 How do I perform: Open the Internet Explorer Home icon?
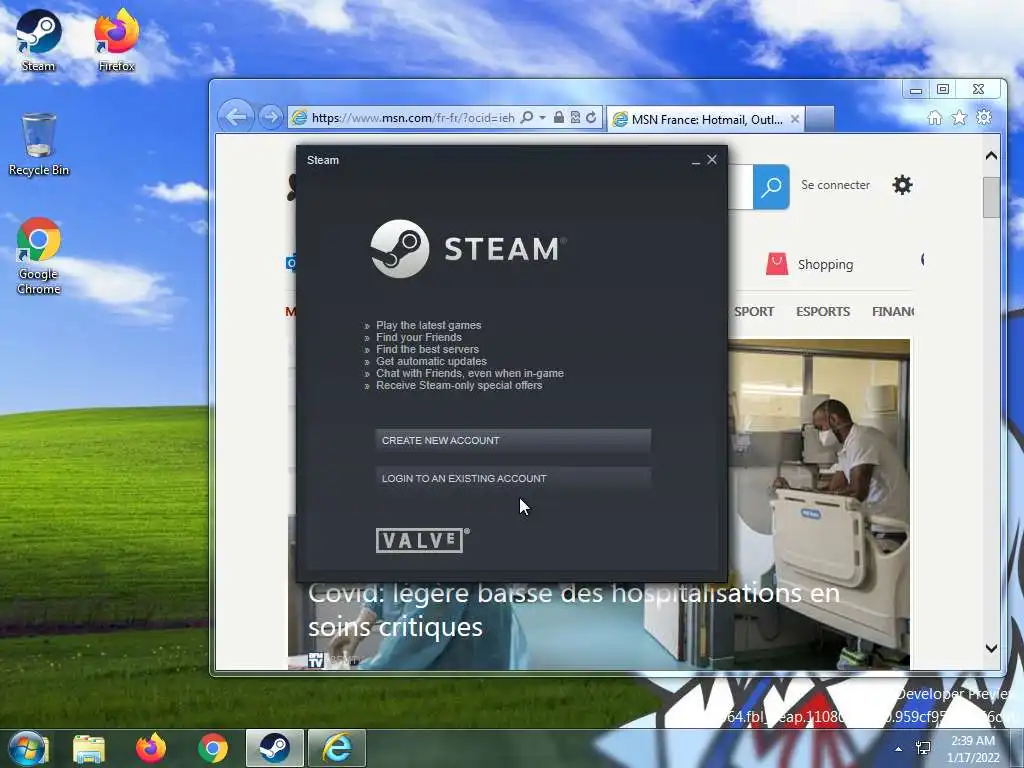(x=935, y=118)
